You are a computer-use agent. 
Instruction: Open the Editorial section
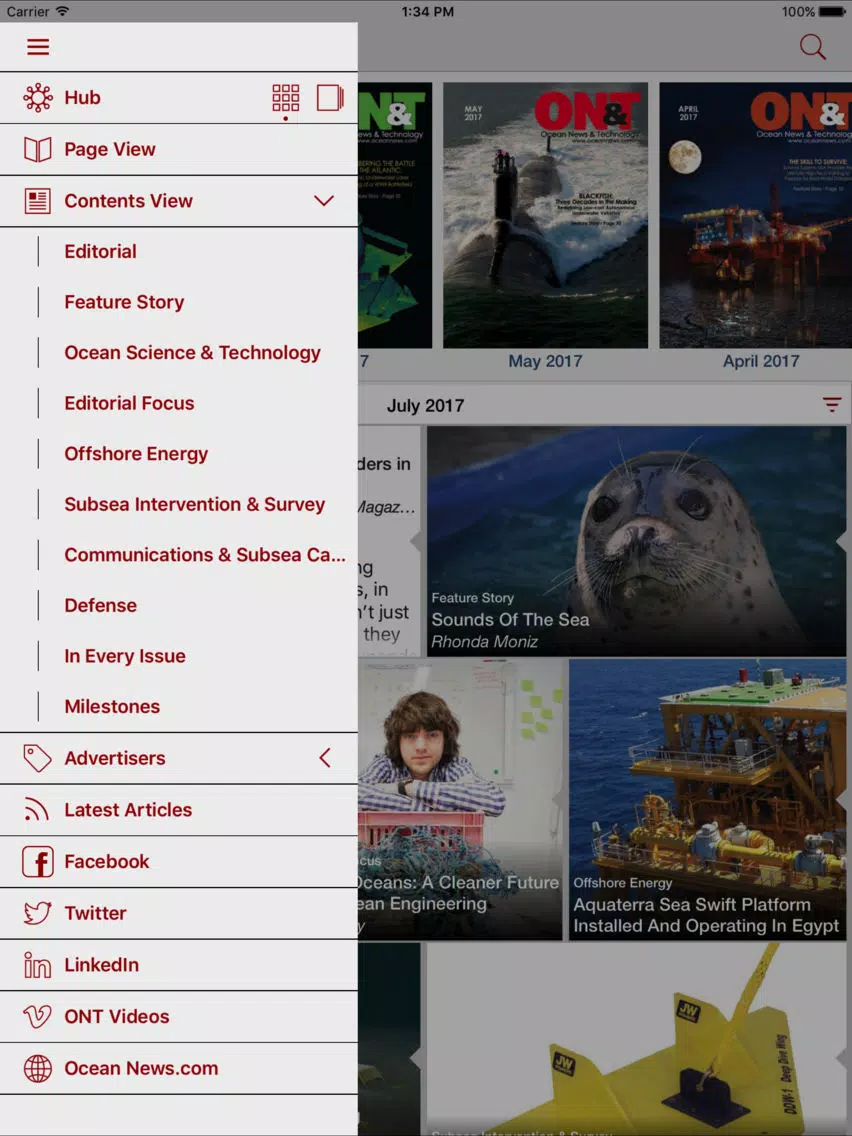click(179, 251)
